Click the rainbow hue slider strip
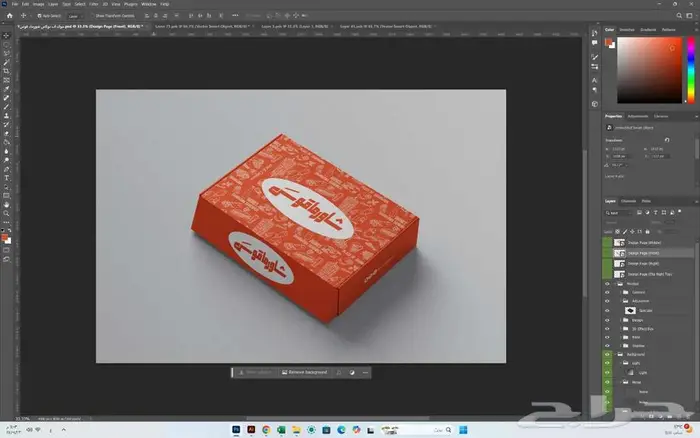This screenshot has width=700, height=438. pyautogui.click(x=691, y=70)
